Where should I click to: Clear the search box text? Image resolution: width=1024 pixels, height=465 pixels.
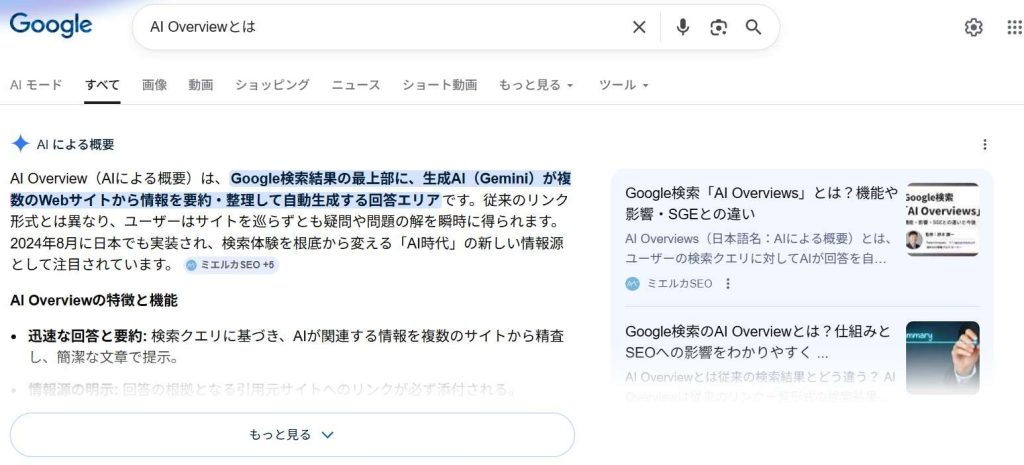tap(639, 27)
